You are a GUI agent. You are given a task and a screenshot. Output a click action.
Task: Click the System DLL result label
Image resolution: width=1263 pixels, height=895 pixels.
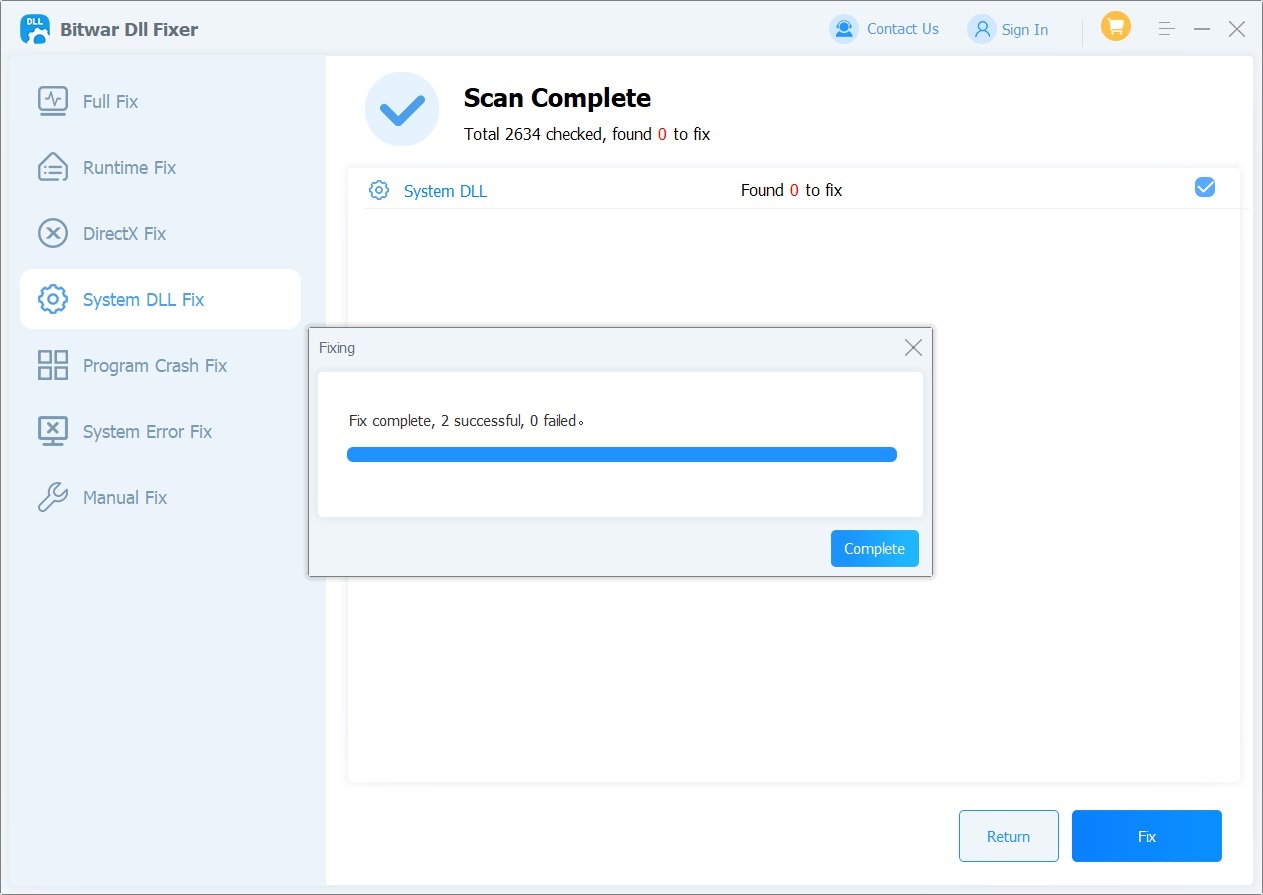click(445, 191)
